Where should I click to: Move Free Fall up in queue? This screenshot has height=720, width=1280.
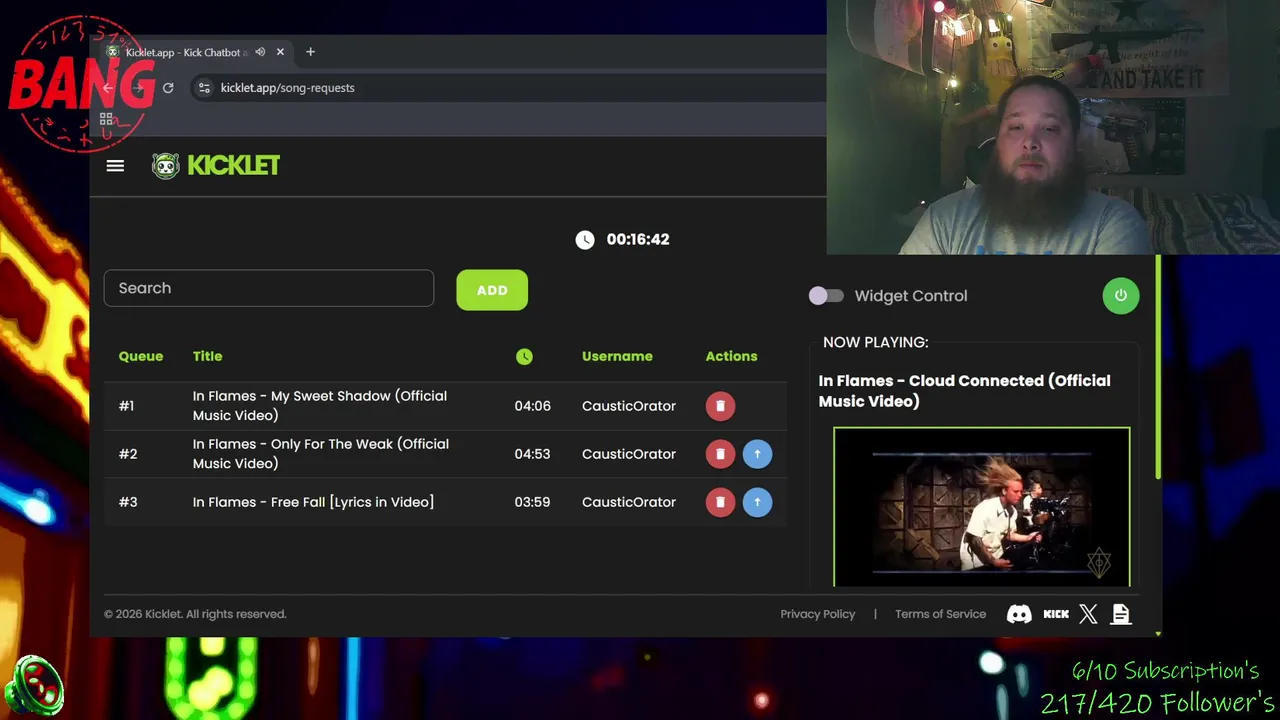pyautogui.click(x=757, y=502)
